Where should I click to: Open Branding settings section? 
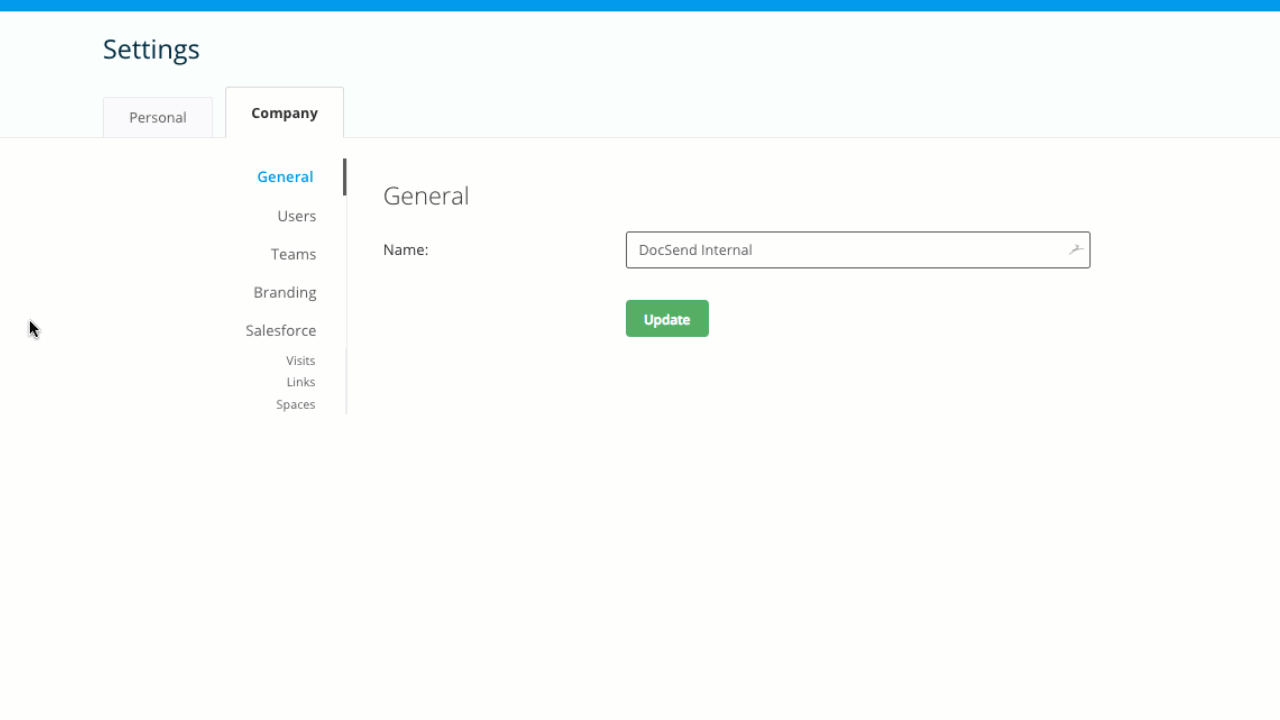pos(285,292)
